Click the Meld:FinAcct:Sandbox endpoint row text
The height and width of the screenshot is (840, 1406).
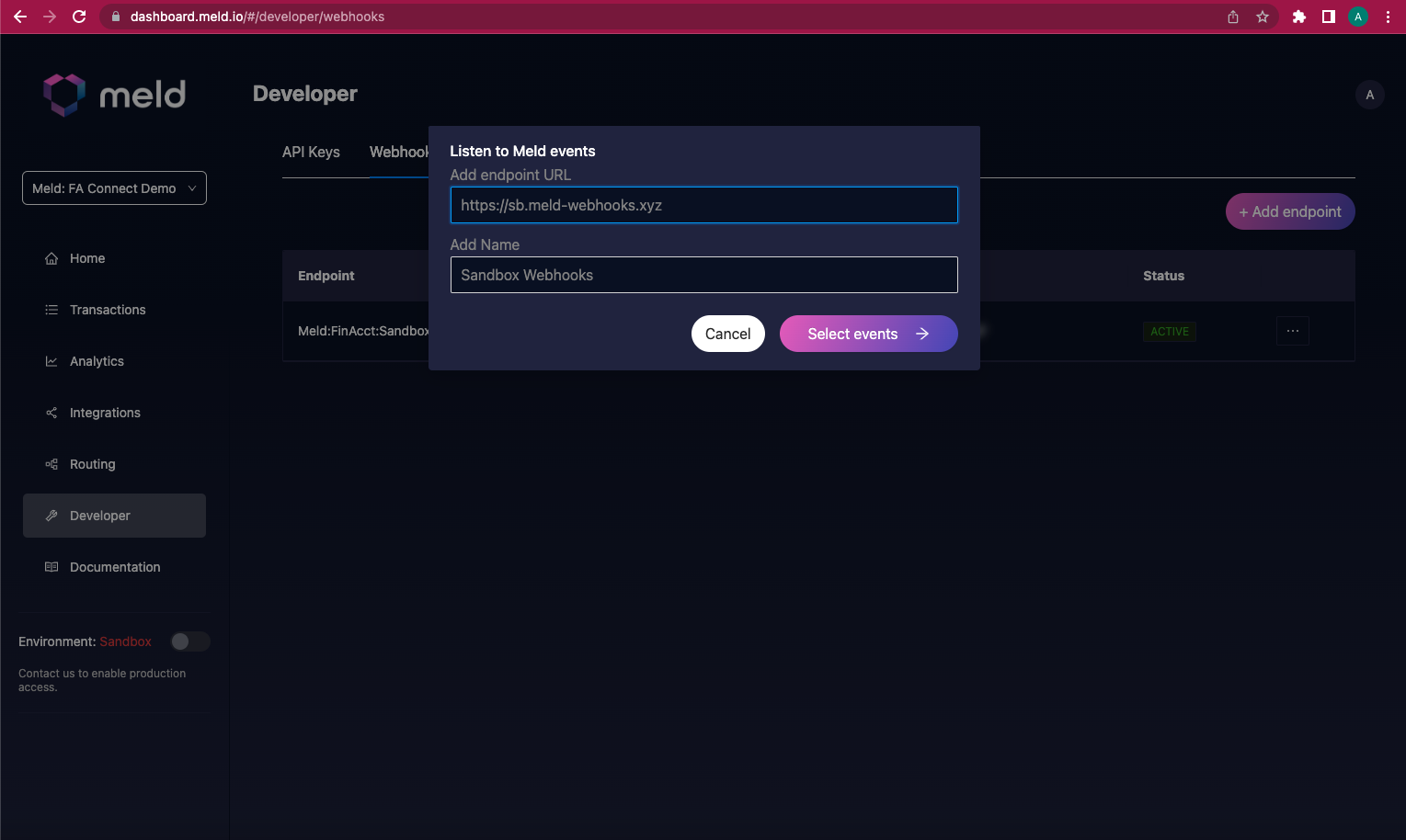pos(363,331)
